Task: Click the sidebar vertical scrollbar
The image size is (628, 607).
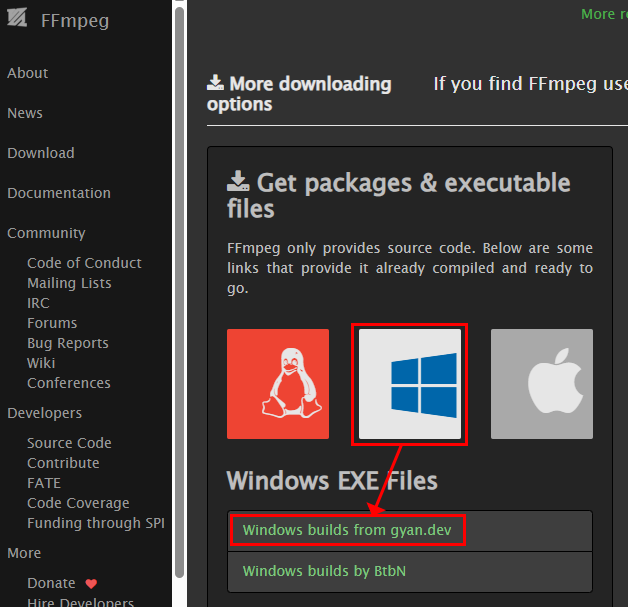Action: tap(179, 292)
